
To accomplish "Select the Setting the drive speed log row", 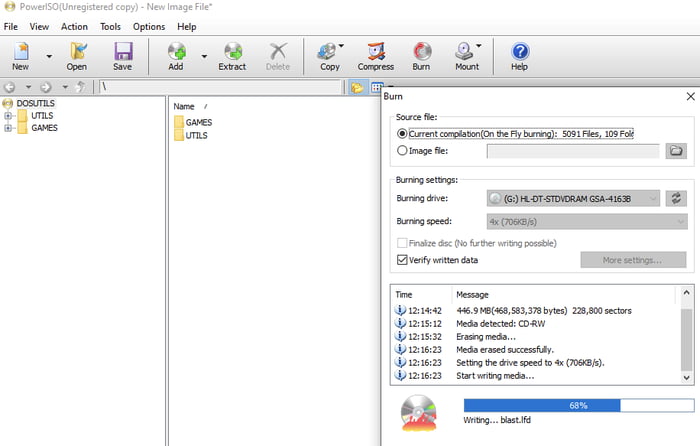I will point(536,363).
